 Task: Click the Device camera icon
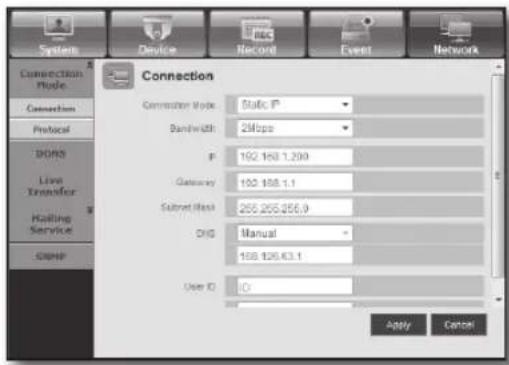coord(157,27)
